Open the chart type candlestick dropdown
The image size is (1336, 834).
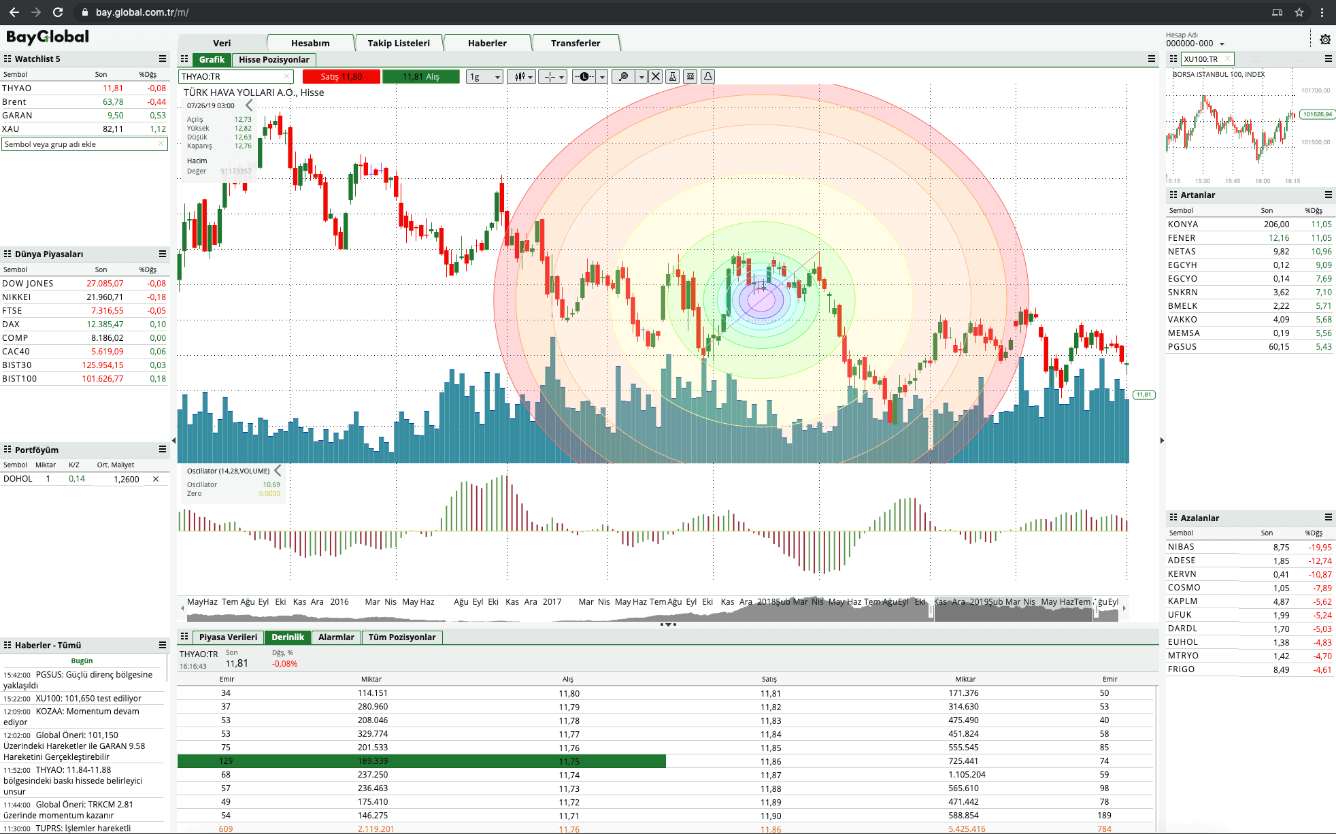click(522, 76)
